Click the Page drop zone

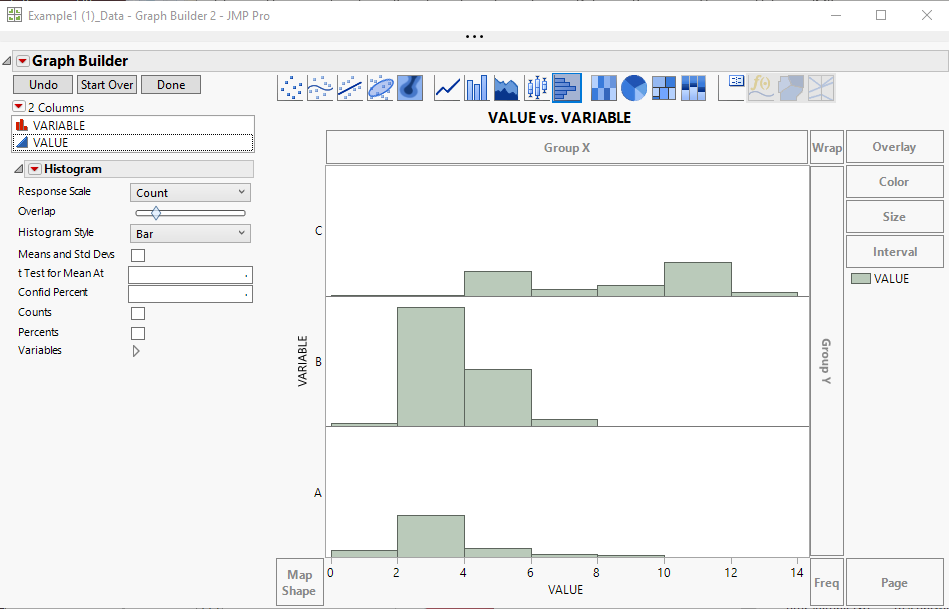point(895,582)
